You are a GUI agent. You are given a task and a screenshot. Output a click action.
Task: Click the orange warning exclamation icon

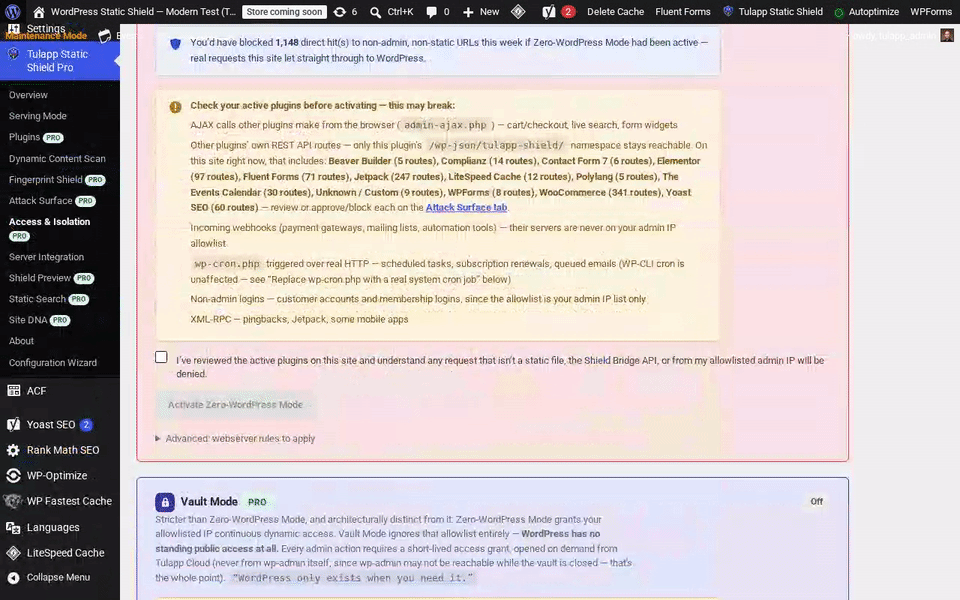click(x=175, y=107)
